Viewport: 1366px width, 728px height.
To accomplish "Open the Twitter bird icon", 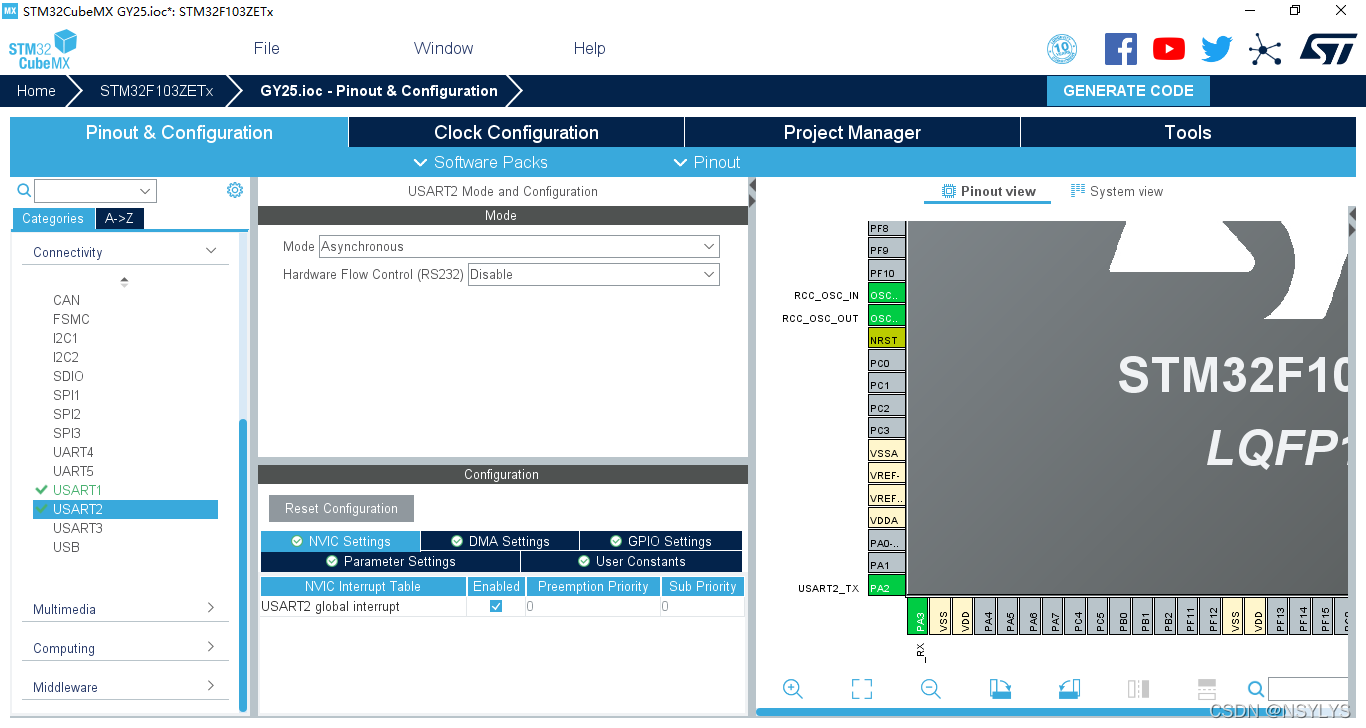I will click(1217, 49).
